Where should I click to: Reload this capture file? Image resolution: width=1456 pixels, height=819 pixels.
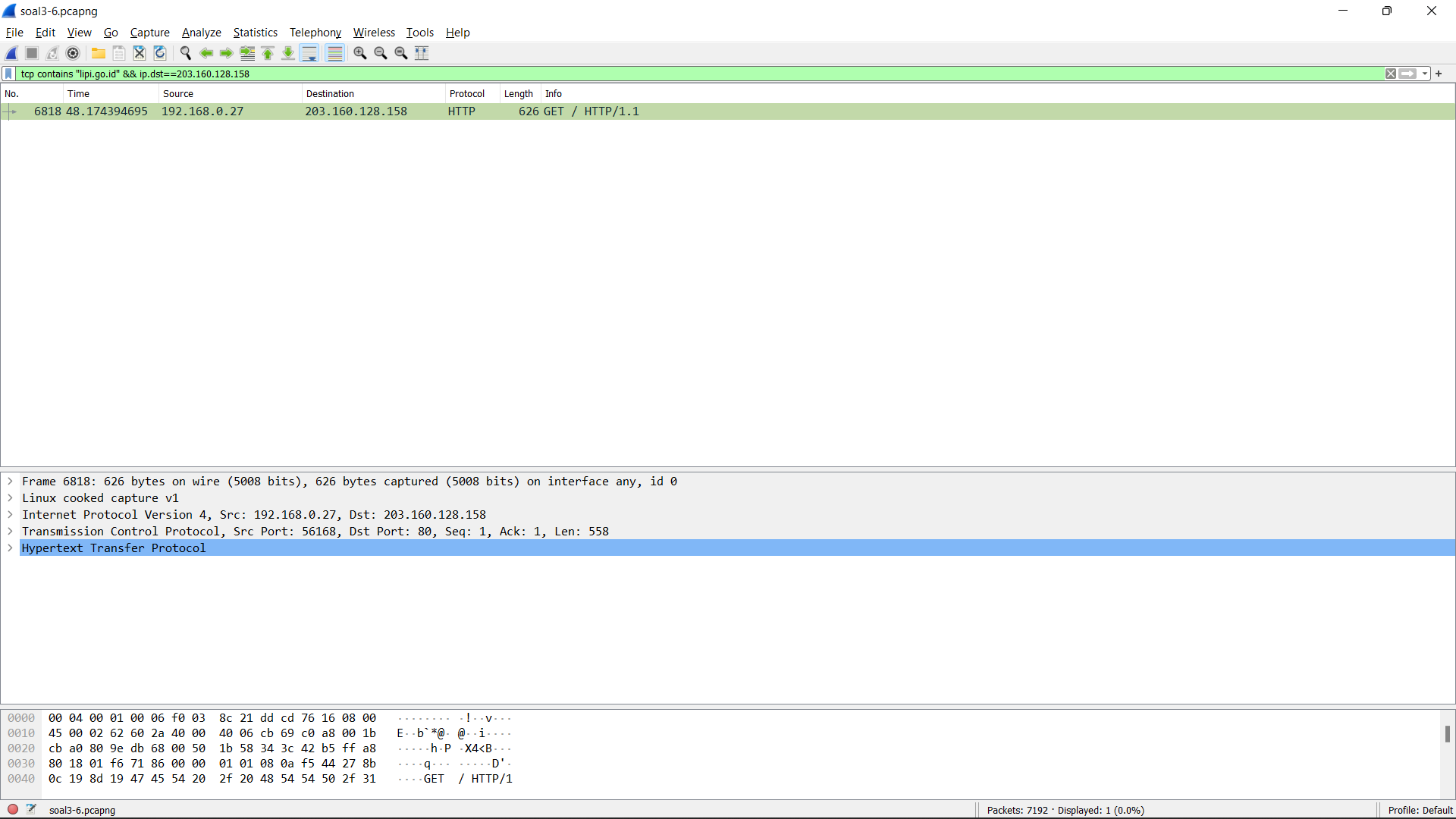tap(159, 53)
